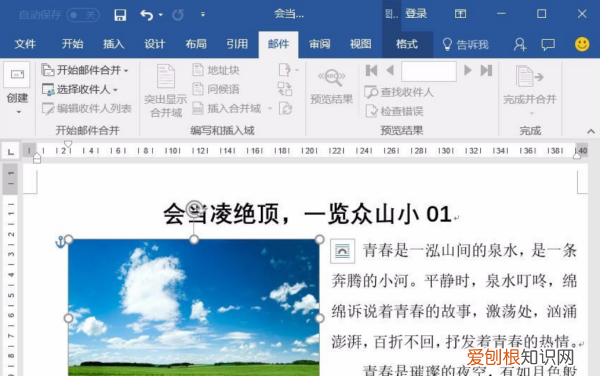Click the top-middle resize handle of image
Viewport: 600px width, 376px height.
pyautogui.click(x=194, y=240)
